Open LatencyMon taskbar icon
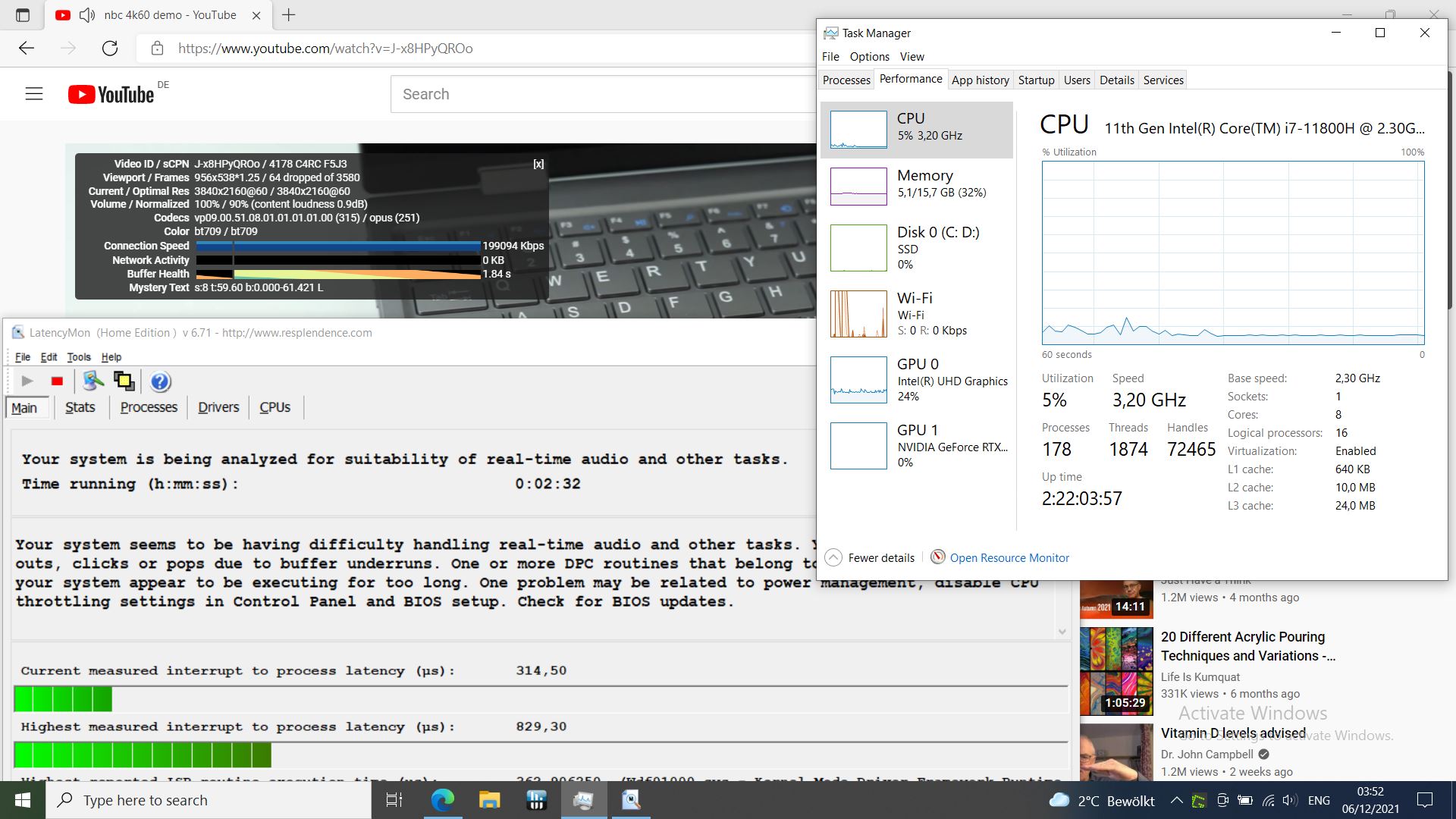The image size is (1456, 819). click(630, 800)
